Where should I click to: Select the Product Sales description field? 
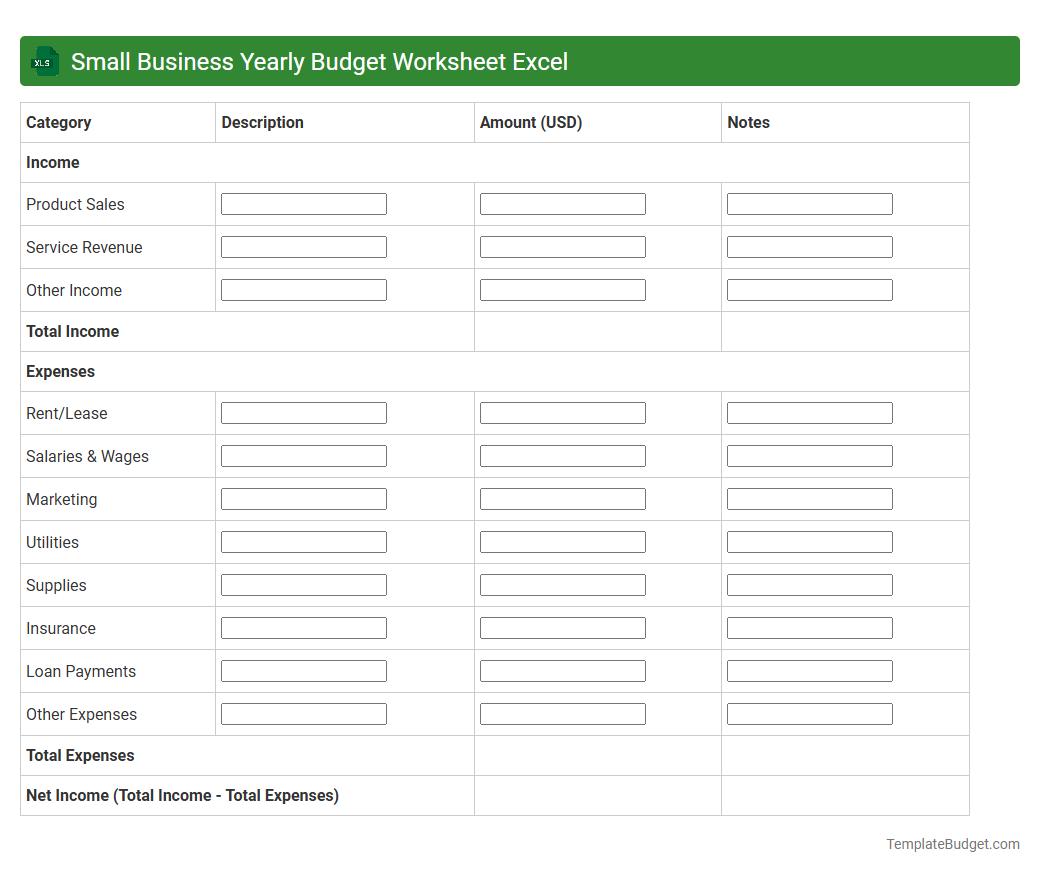303,203
